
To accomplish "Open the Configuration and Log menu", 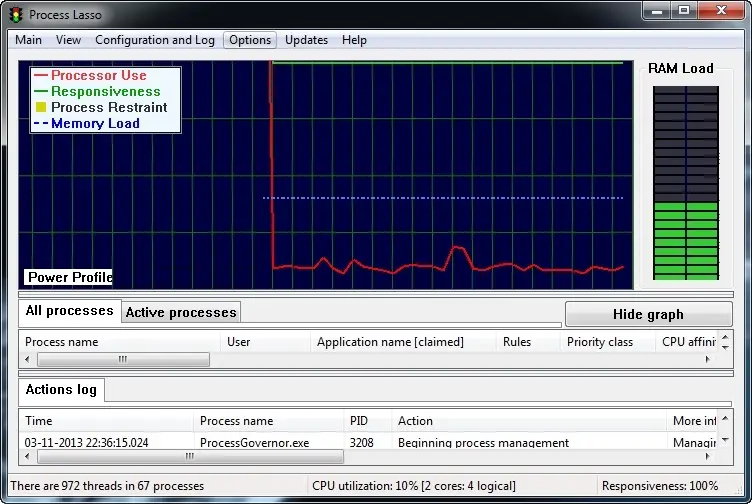I will coord(154,40).
